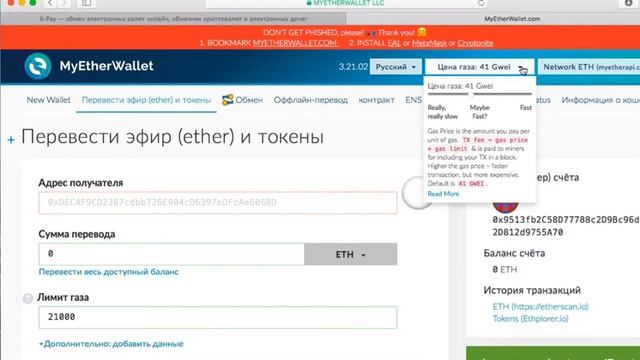Click the 'Really, really slow' slider label
640x360 pixels.
[442, 112]
